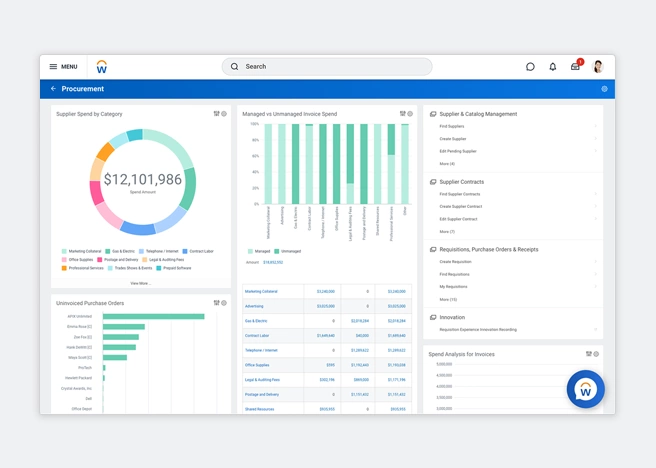Click the Workday logo in header
Screen dimensions: 656x468
(x=101, y=67)
